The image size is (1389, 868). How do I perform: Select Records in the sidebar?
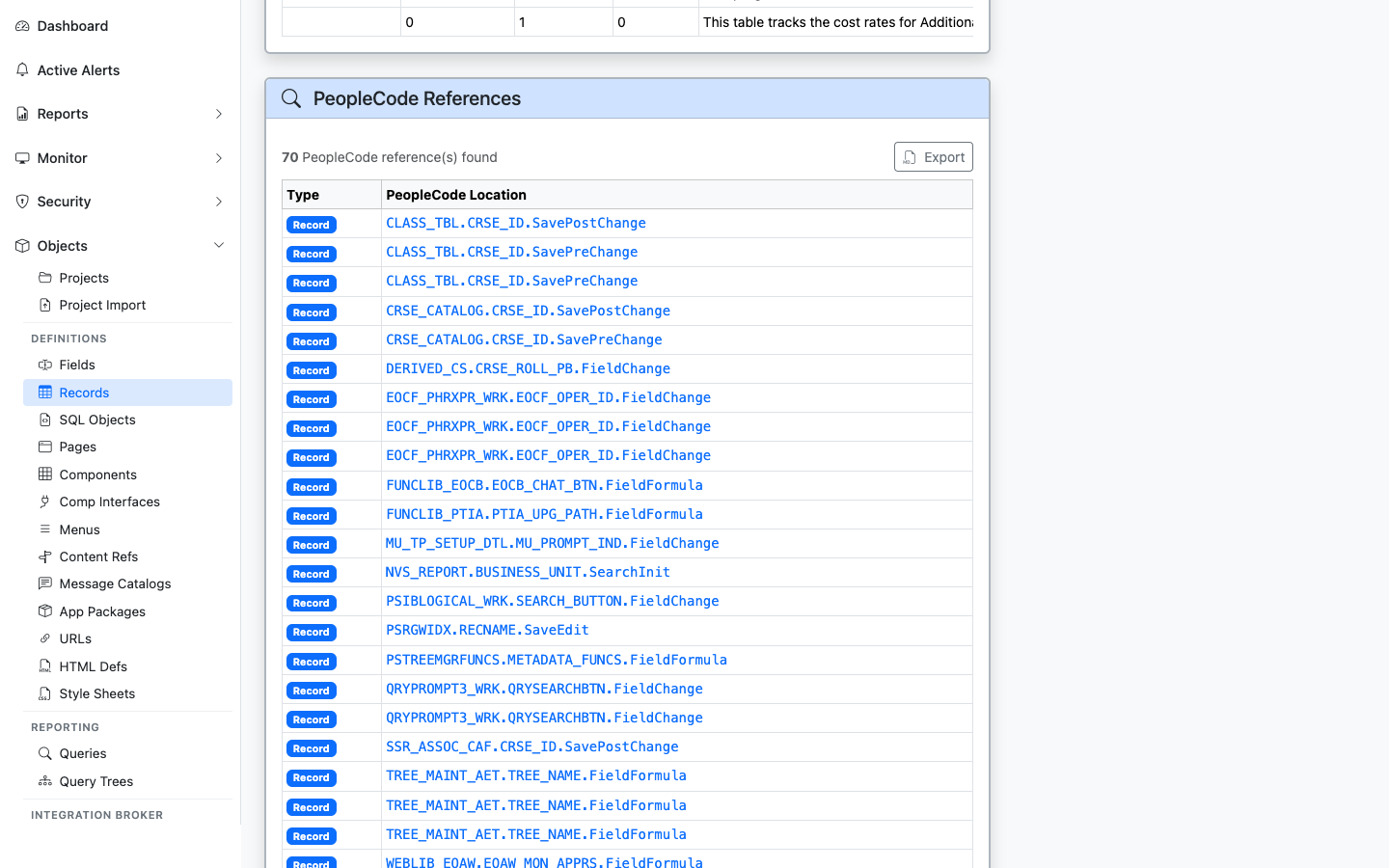click(x=127, y=393)
